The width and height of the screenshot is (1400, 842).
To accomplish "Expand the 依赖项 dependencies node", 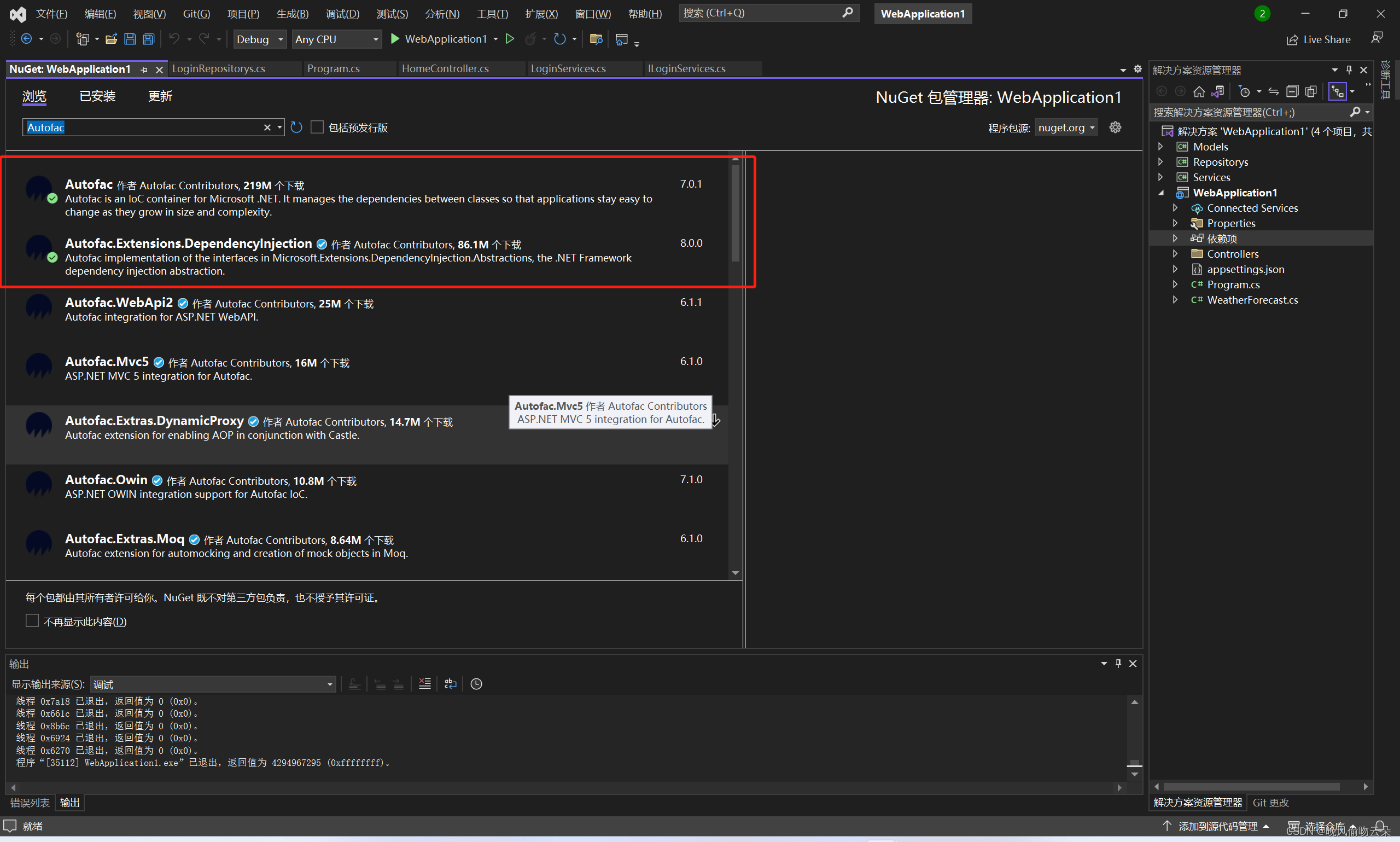I will click(x=1175, y=239).
